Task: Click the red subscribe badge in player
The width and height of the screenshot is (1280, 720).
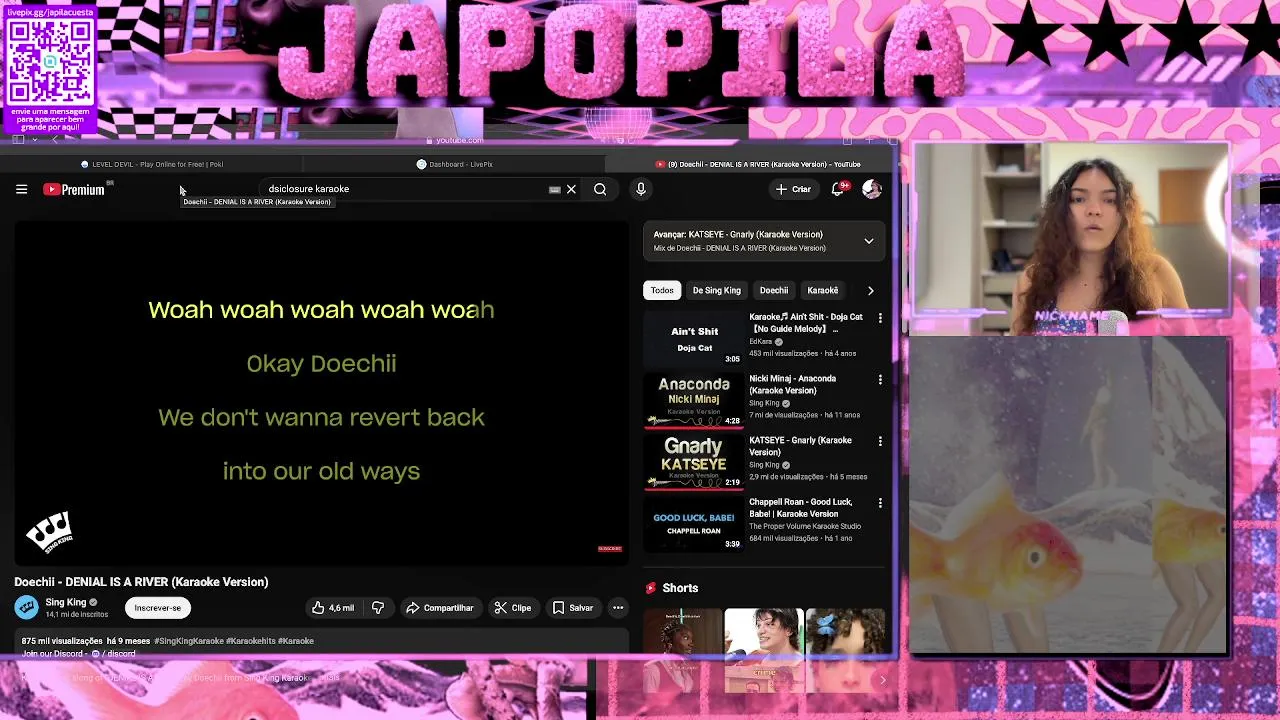Action: pos(610,548)
